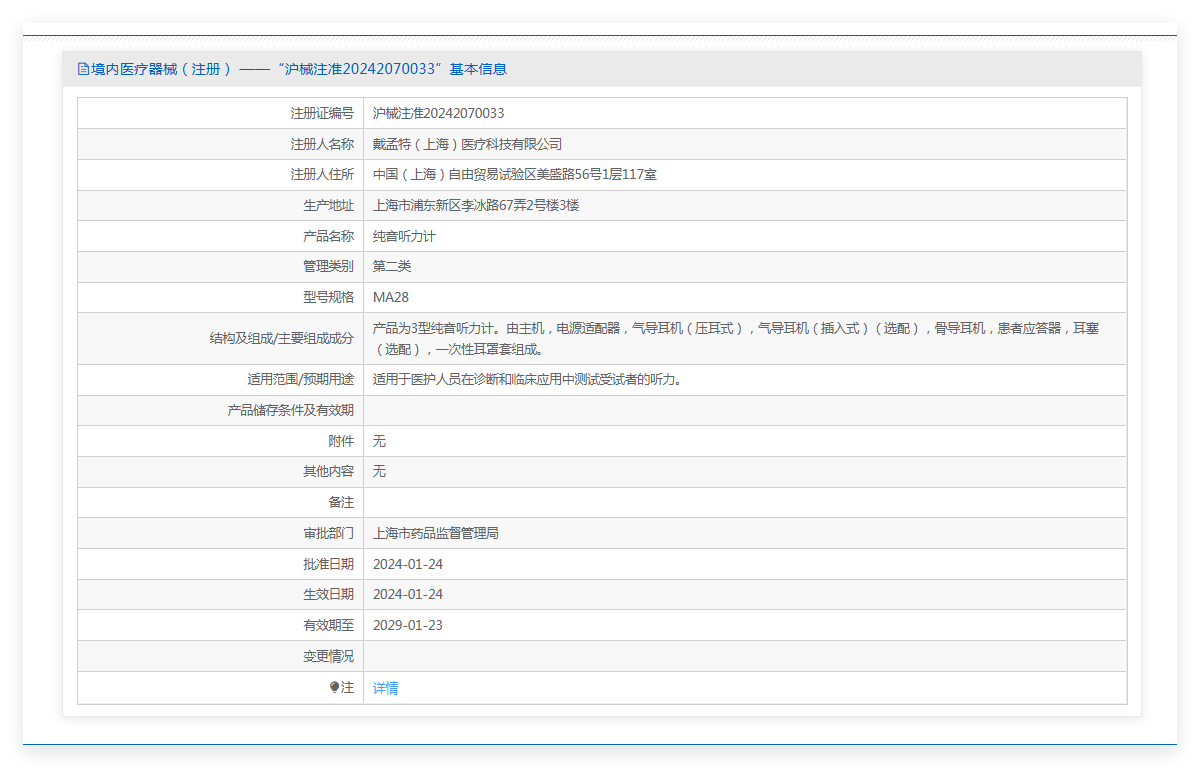Select the 生效日期 value 2024-01-24
The width and height of the screenshot is (1200, 770).
pyautogui.click(x=408, y=594)
